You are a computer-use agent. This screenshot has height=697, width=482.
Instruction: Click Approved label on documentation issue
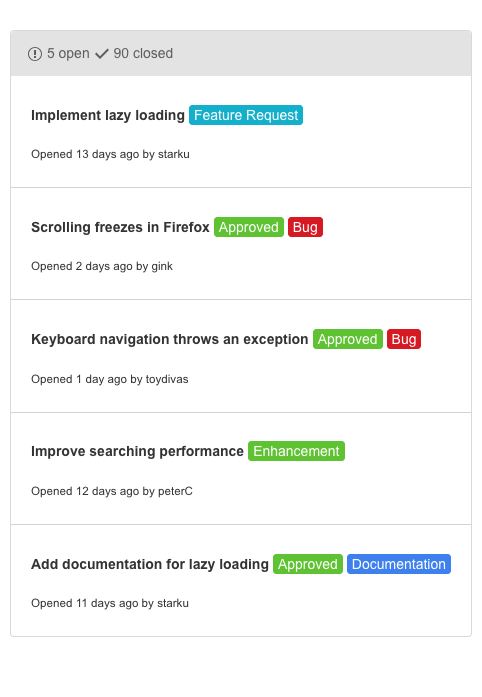point(308,564)
